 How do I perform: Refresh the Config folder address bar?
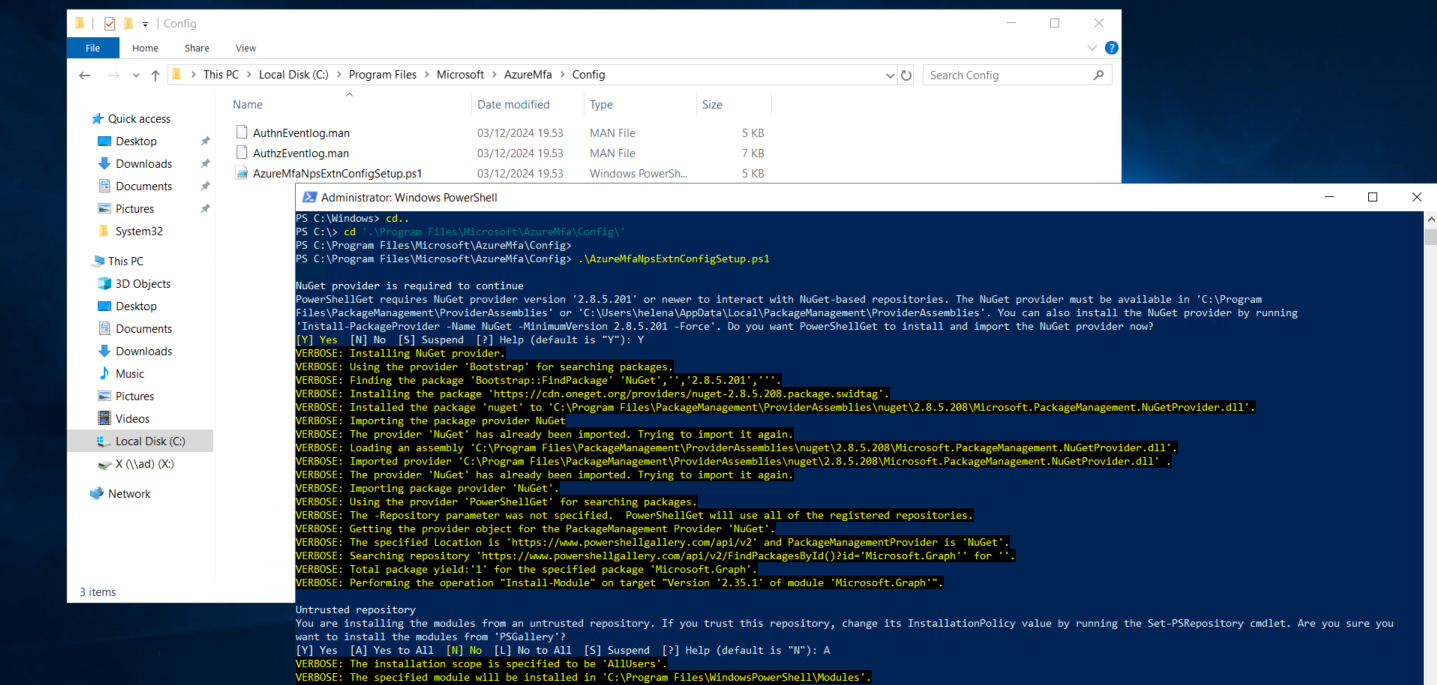point(906,75)
